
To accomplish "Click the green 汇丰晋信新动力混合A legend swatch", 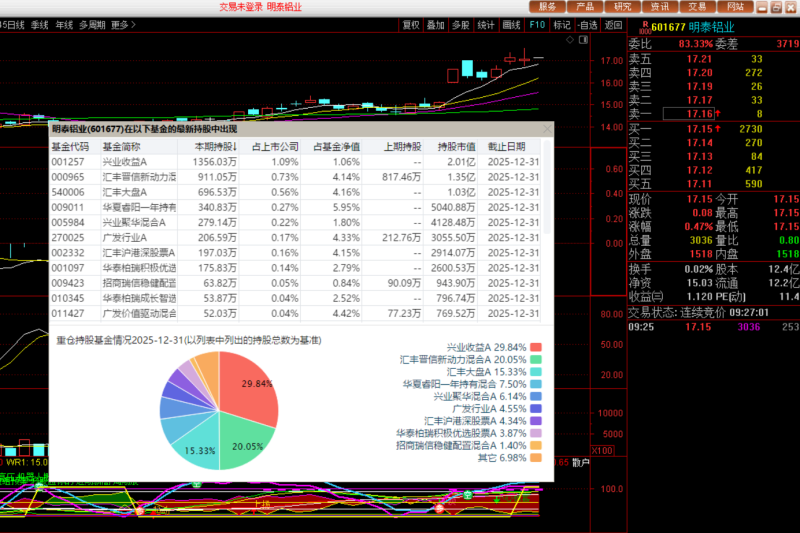I will tap(536, 360).
